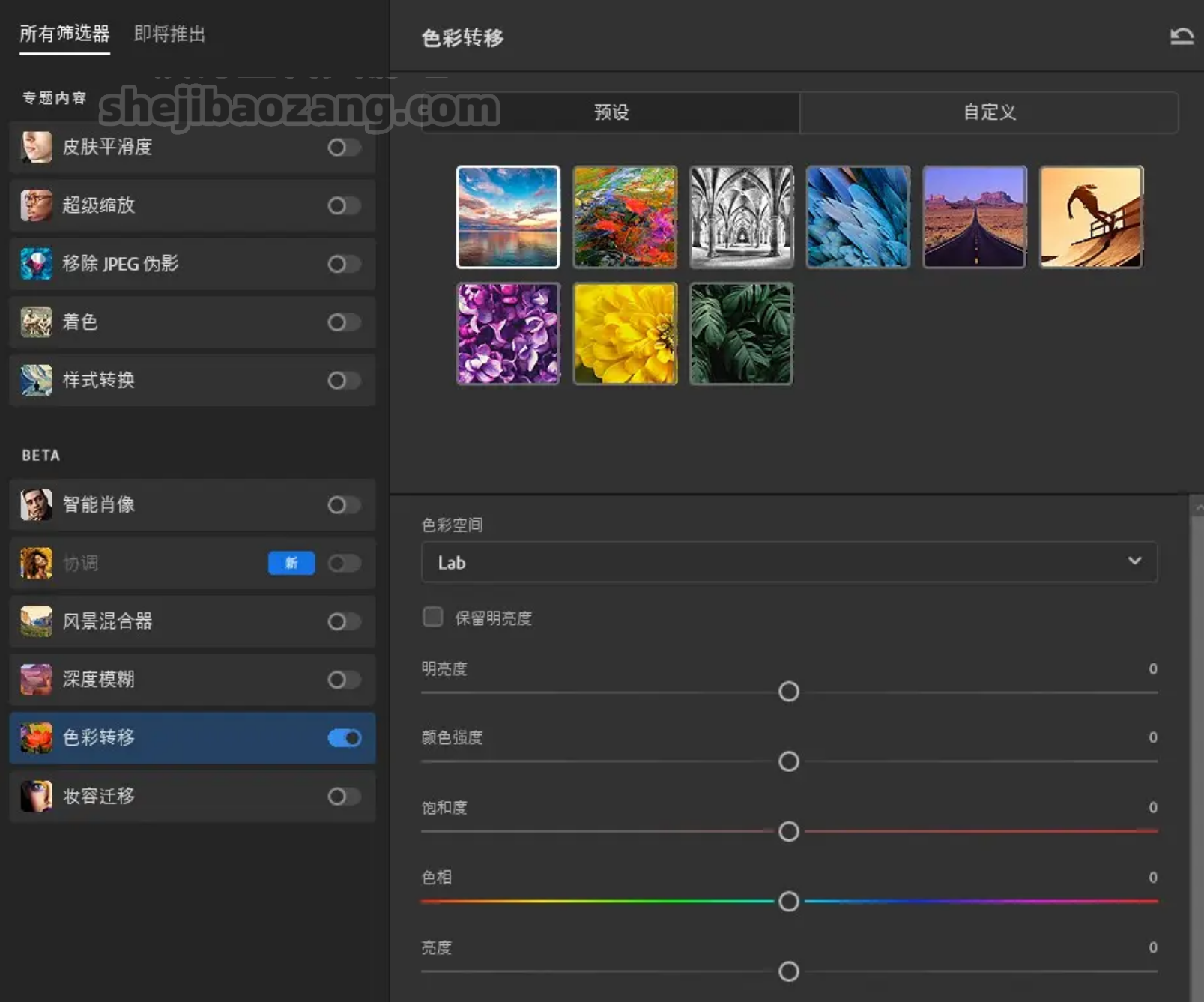Select the 妆容迁移 filter row label

point(99,796)
